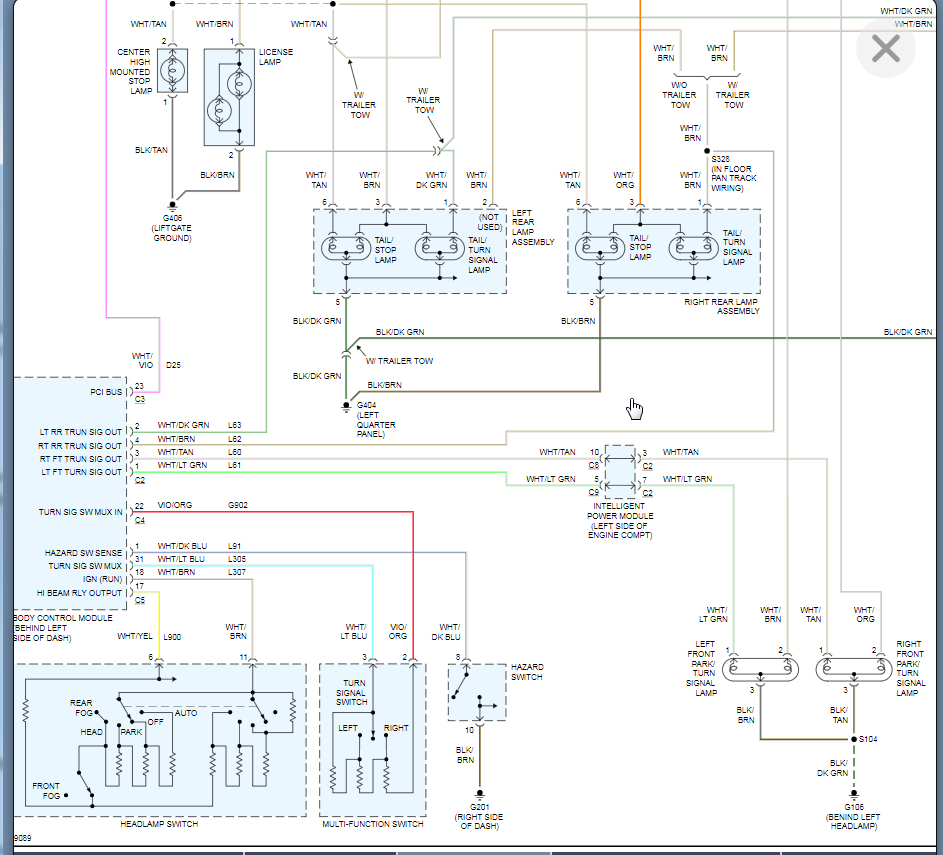Click the Left Front Park/Turn Signal Lamp symbol
Viewport: 943px width, 855px height.
[760, 669]
